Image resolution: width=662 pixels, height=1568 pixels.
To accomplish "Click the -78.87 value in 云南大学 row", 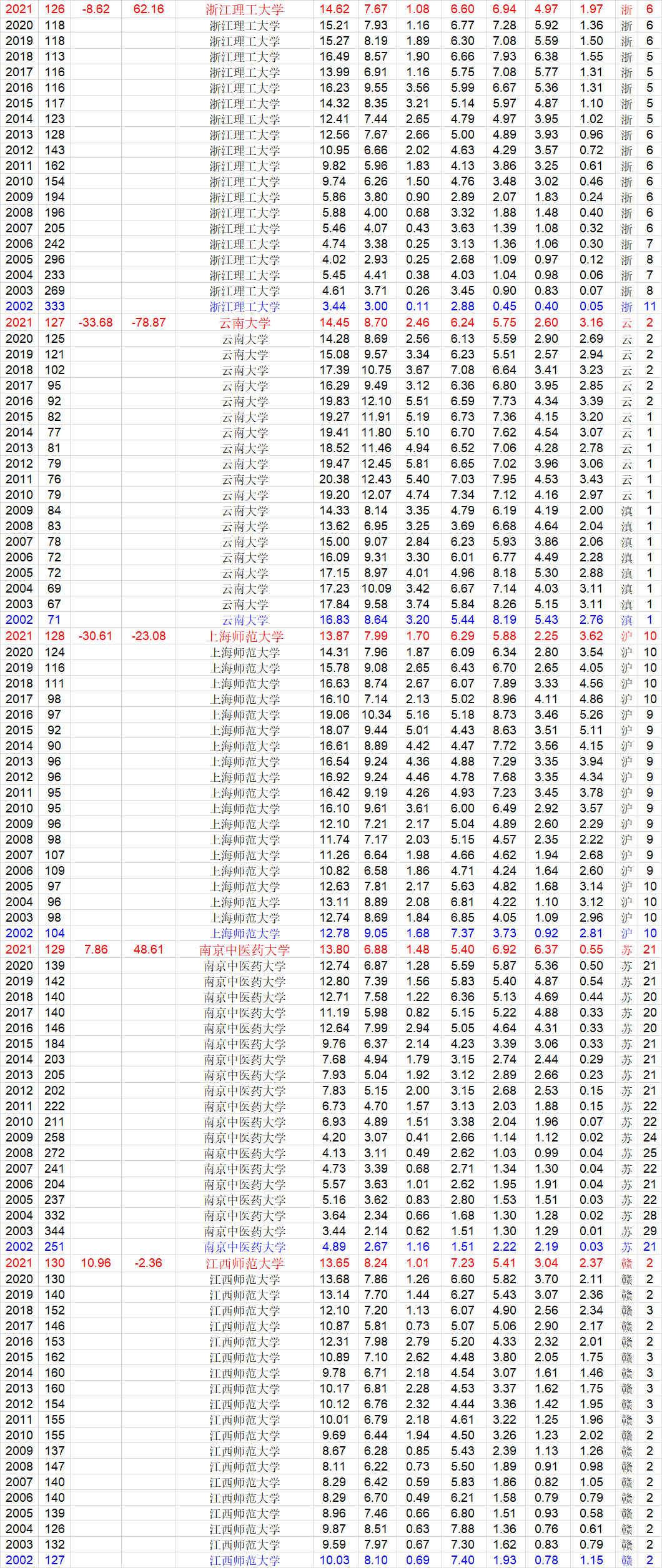I will coord(149,323).
